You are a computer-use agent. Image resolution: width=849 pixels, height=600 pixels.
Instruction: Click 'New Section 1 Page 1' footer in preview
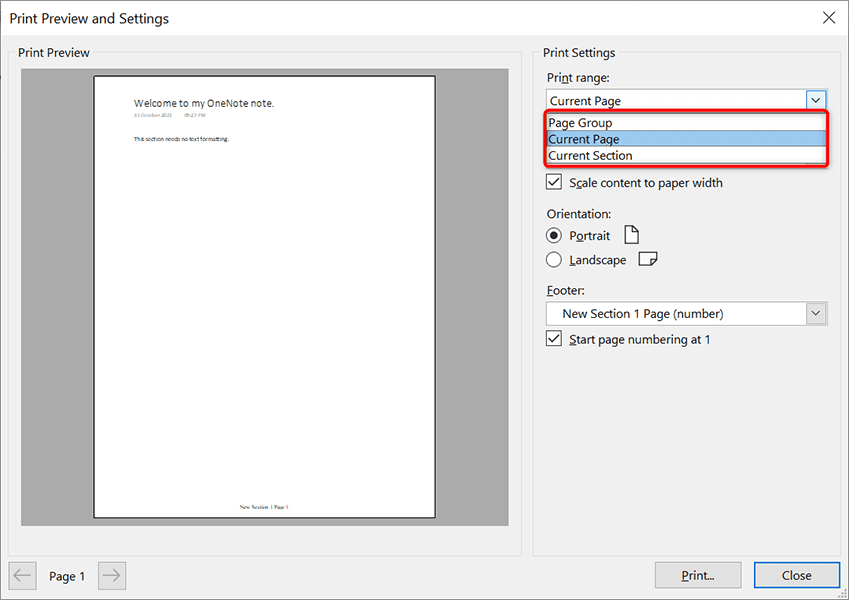[264, 507]
